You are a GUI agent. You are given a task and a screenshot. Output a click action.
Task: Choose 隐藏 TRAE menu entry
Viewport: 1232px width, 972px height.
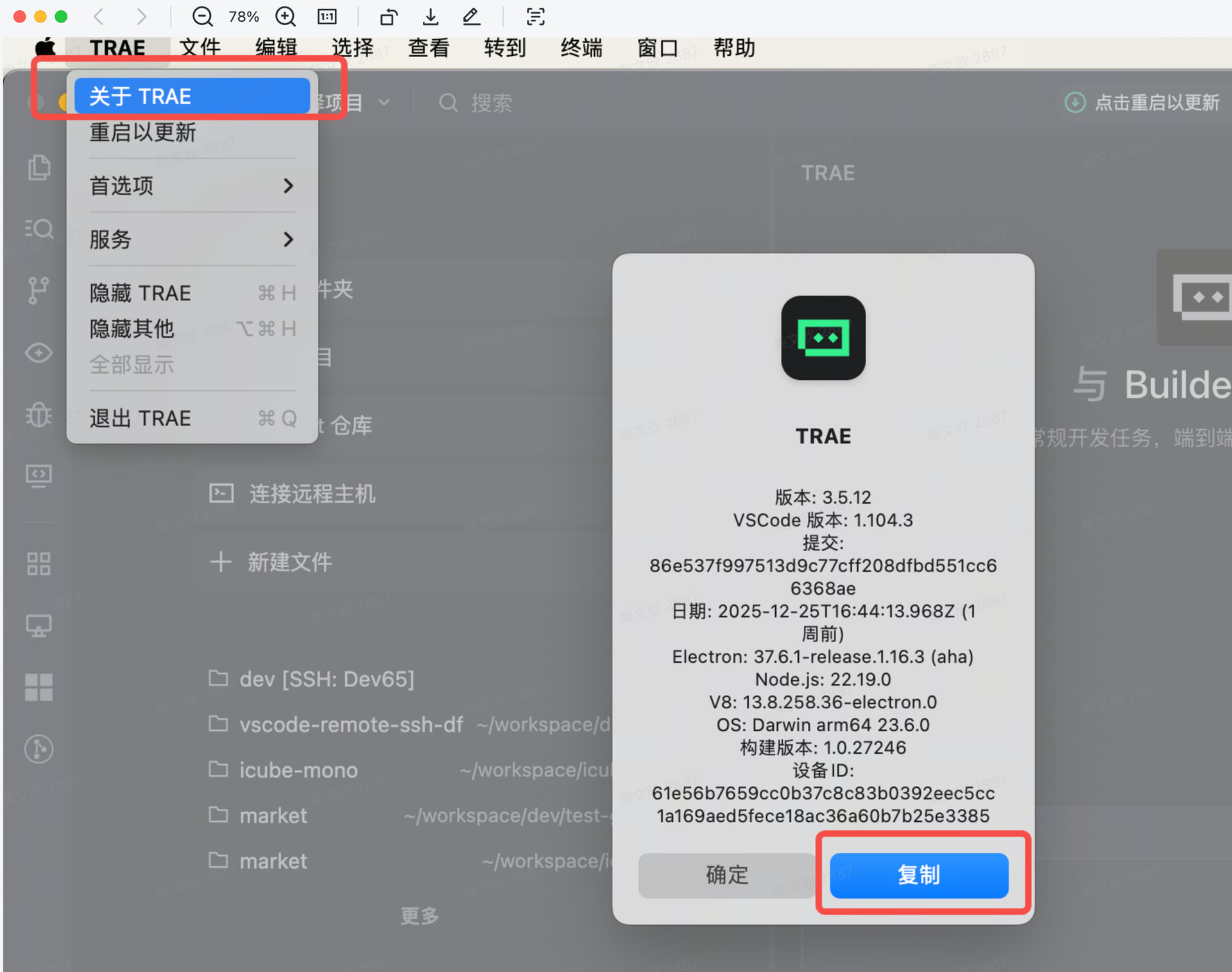(x=192, y=293)
